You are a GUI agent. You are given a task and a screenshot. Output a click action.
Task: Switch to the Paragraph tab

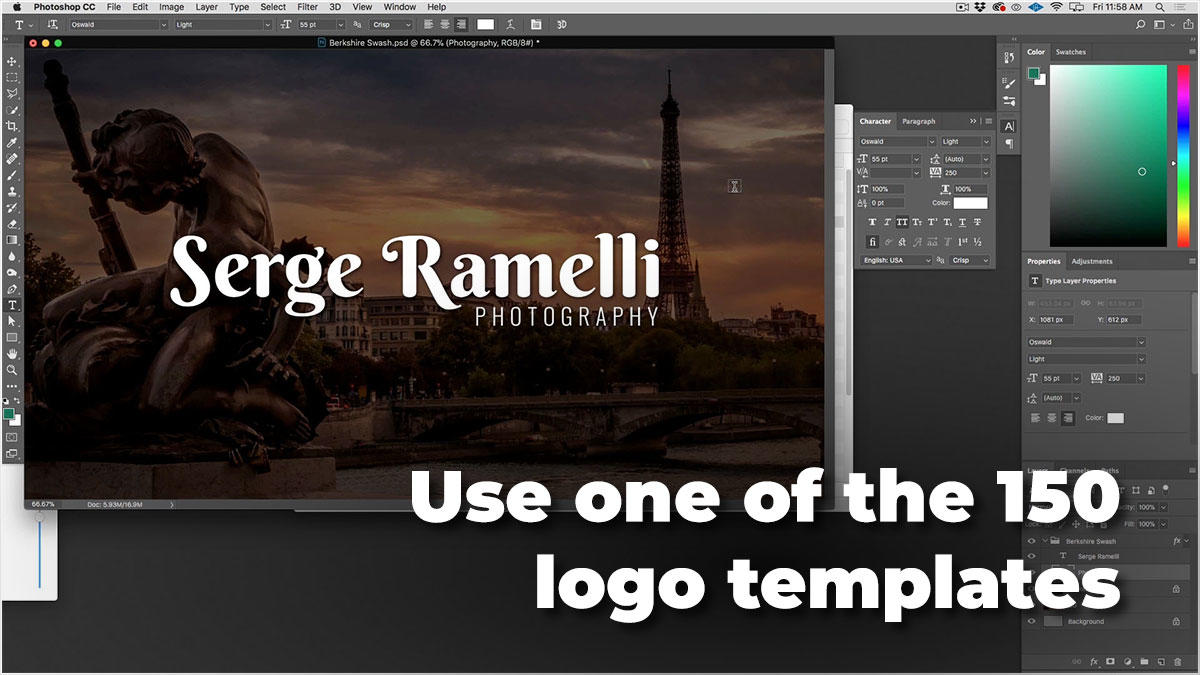tap(918, 121)
